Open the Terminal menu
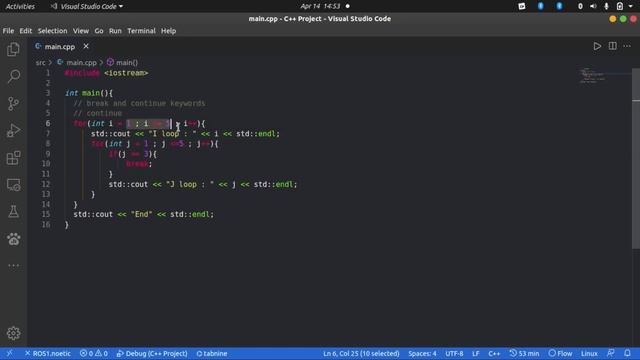Viewport: 640px width, 360px height. [141, 31]
